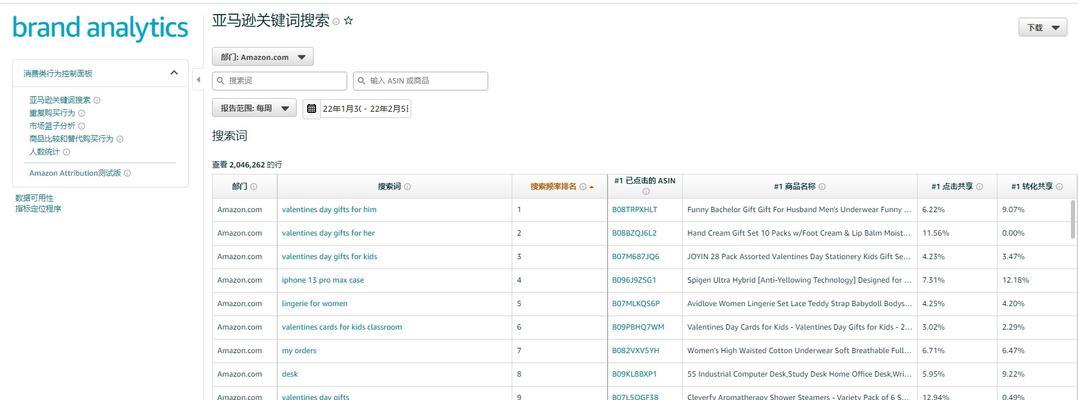Open ASIN link B08BZQJ6L2
Screen dimensions: 1078x400
point(635,233)
